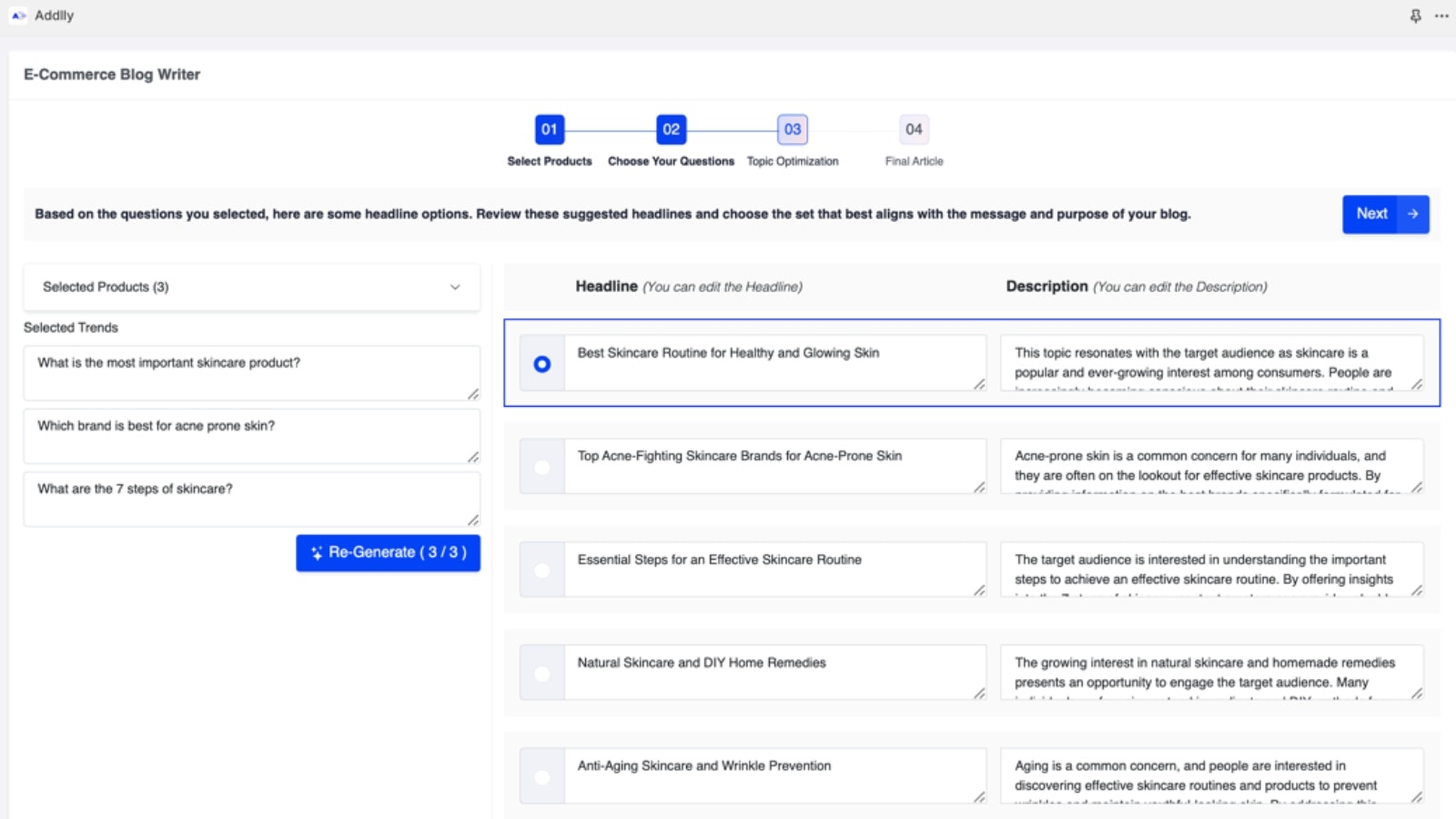Image resolution: width=1456 pixels, height=819 pixels.
Task: Select the Top Acne-Fighting Skincare Brands radio
Action: (x=542, y=467)
